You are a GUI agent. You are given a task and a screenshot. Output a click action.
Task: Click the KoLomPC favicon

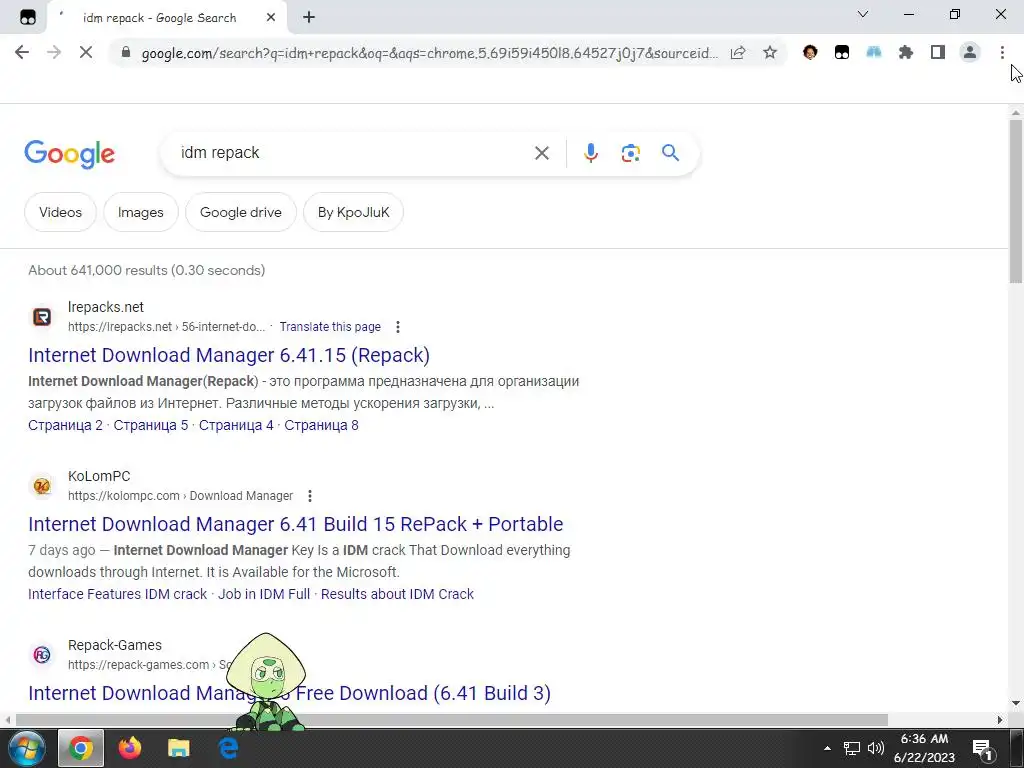(42, 486)
